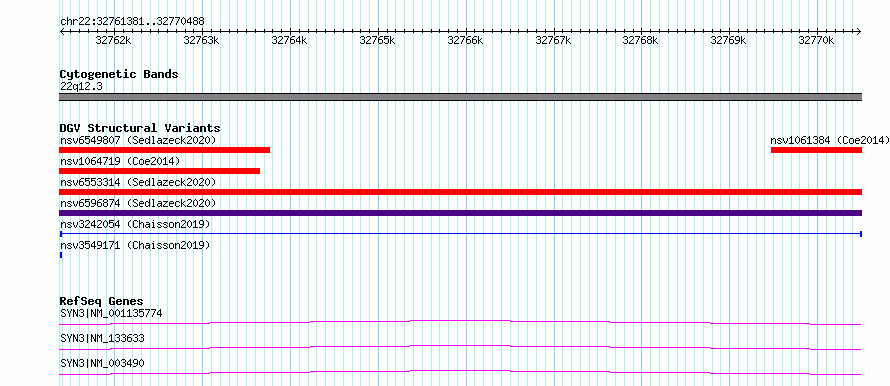The height and width of the screenshot is (386, 890).
Task: Click the red bar of nsv1064719
Action: coord(159,171)
